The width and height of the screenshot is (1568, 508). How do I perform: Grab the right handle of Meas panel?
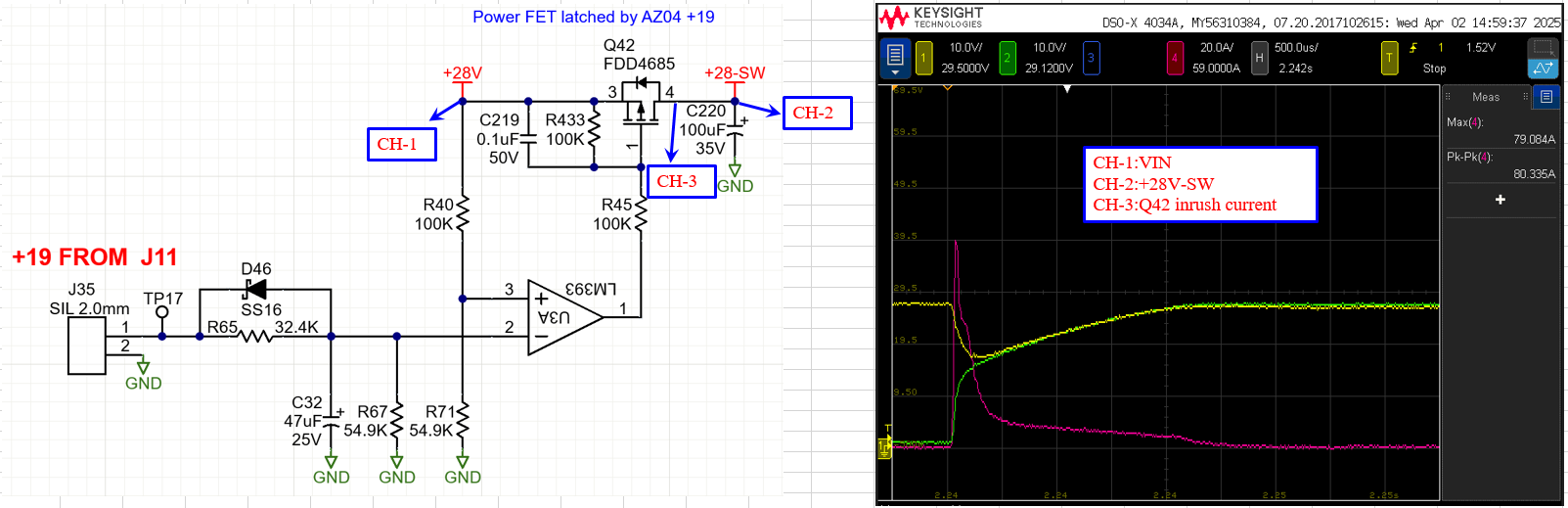click(1525, 97)
